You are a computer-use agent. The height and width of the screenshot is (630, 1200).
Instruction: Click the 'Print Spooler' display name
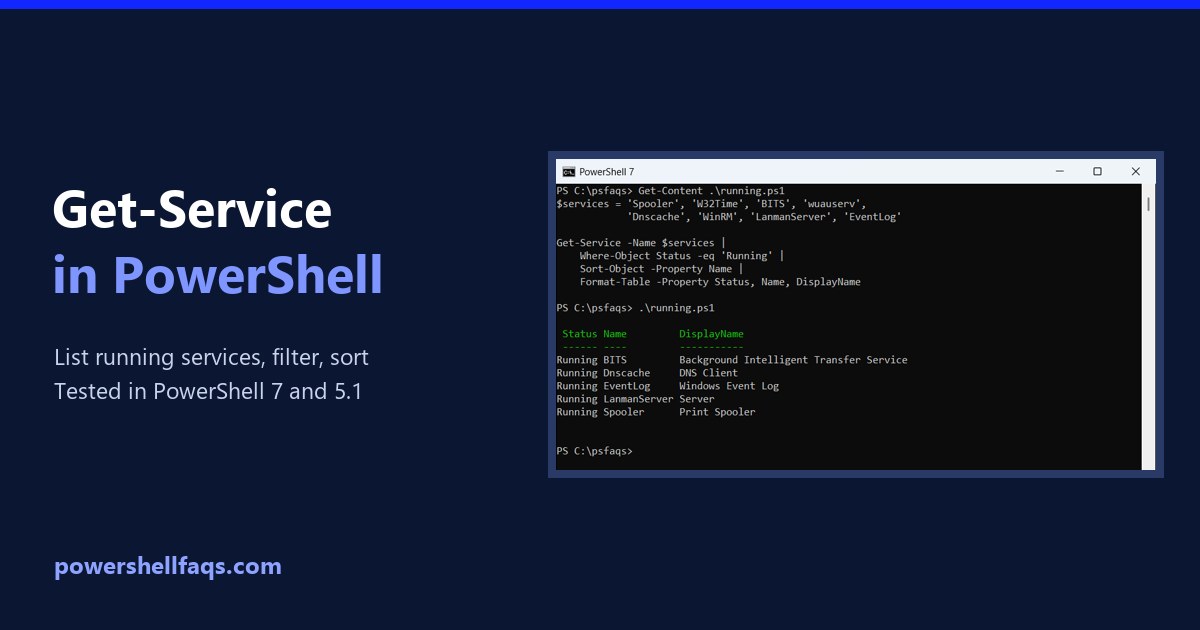point(717,412)
